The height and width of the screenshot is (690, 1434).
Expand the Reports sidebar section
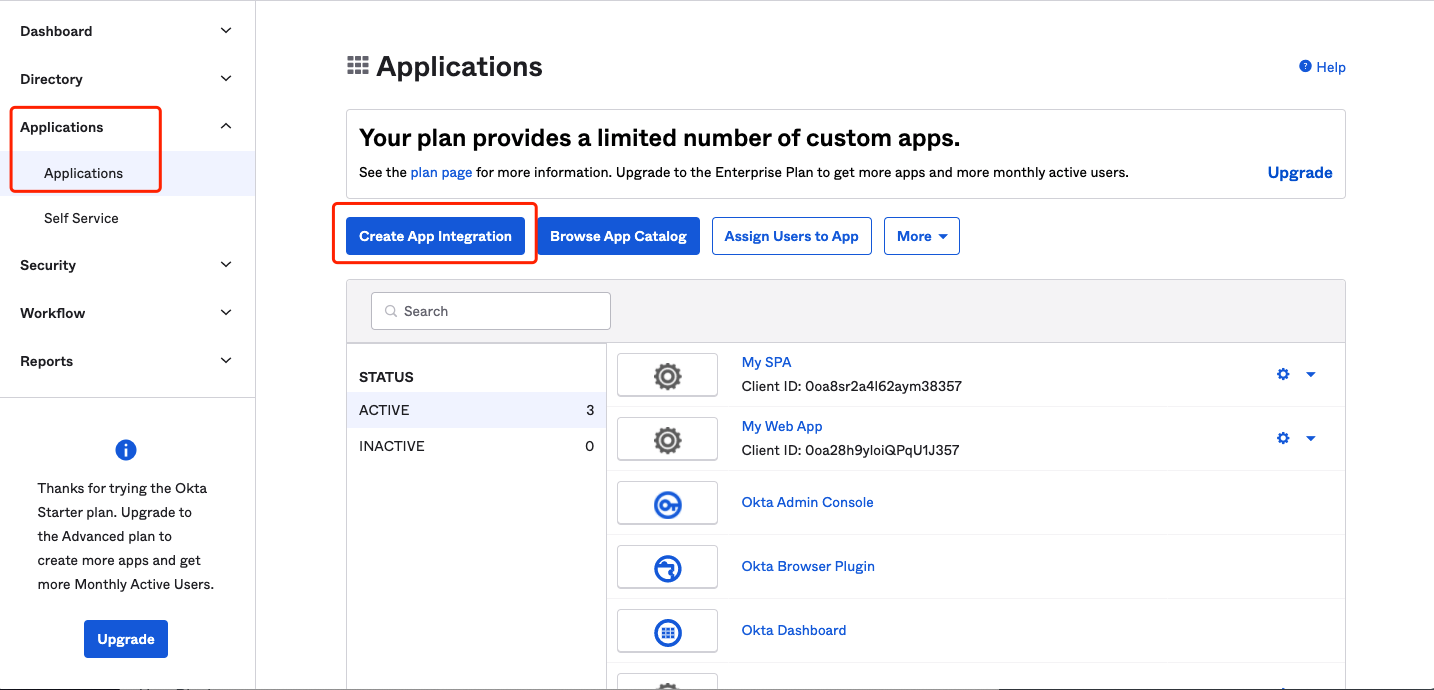[226, 361]
